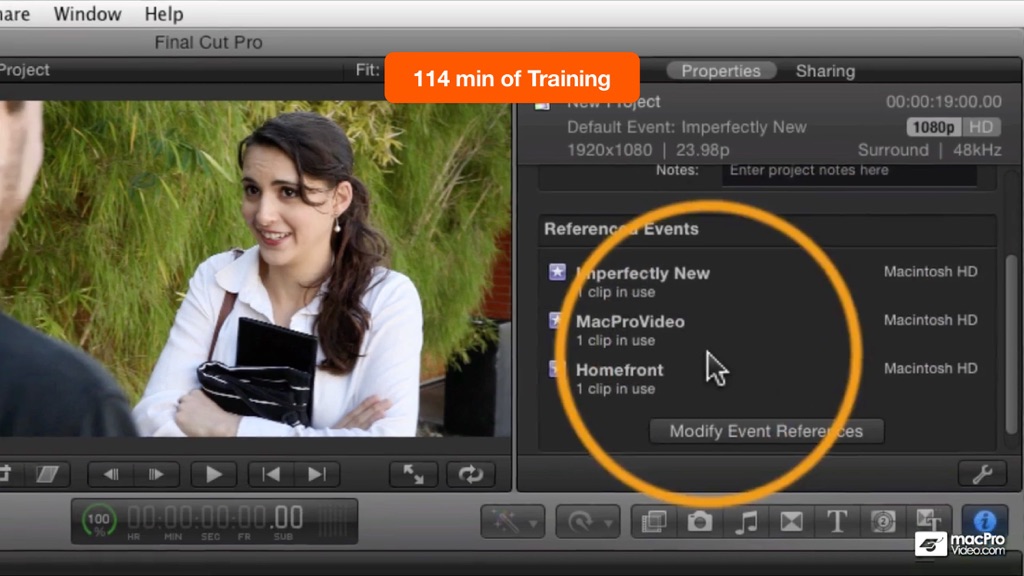Play the video in the viewer
This screenshot has height=576, width=1024.
(x=214, y=474)
